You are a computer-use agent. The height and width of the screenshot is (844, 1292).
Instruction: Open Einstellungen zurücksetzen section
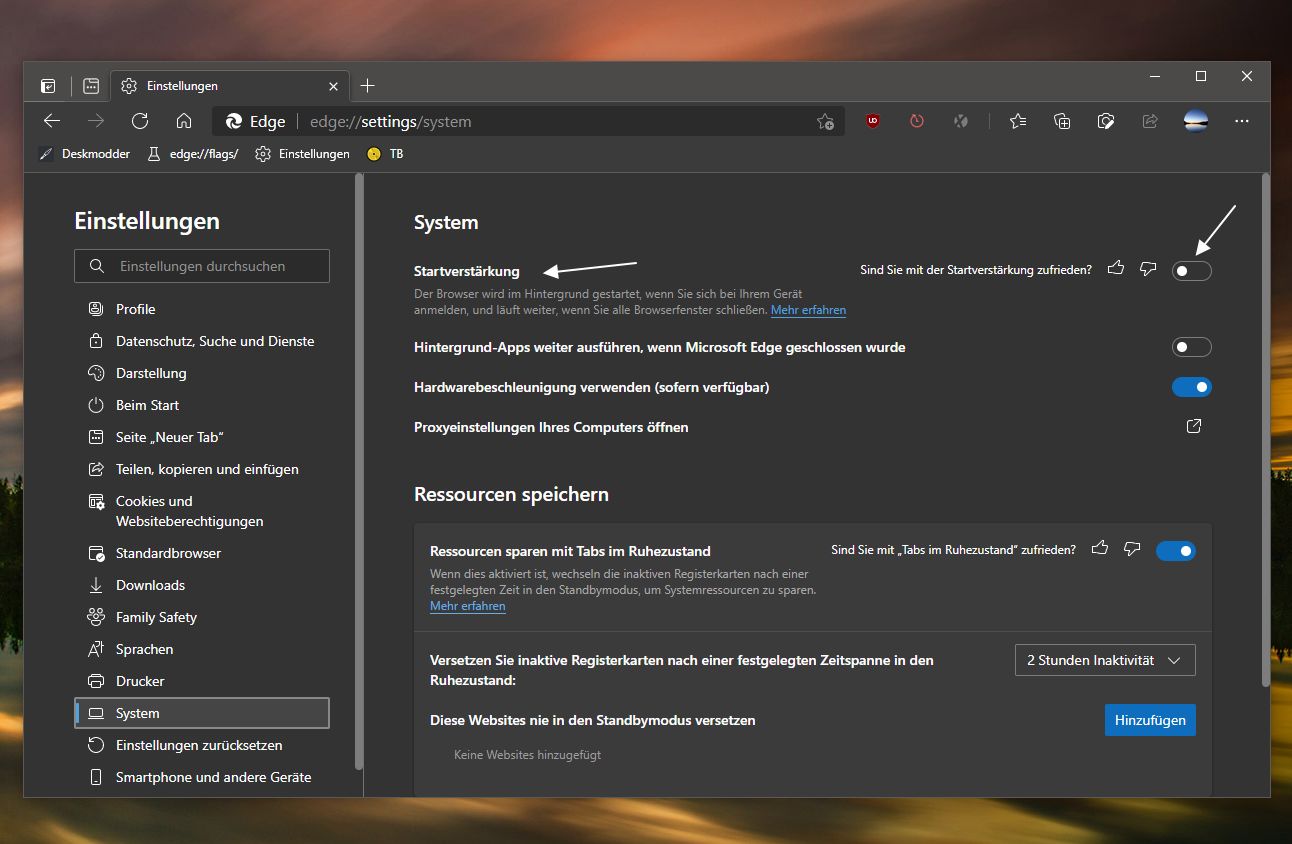click(x=202, y=745)
